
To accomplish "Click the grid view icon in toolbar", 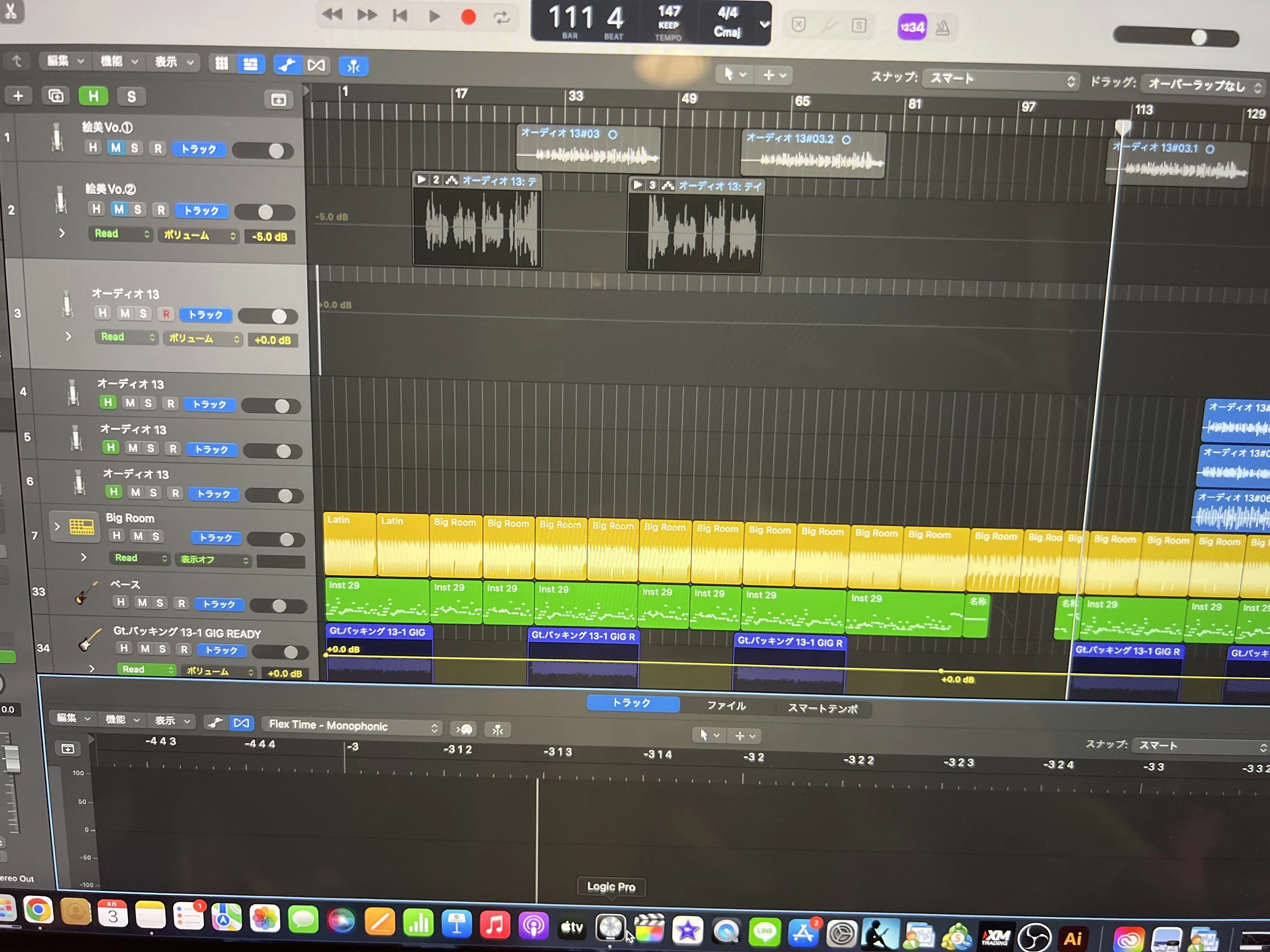I will [x=221, y=64].
